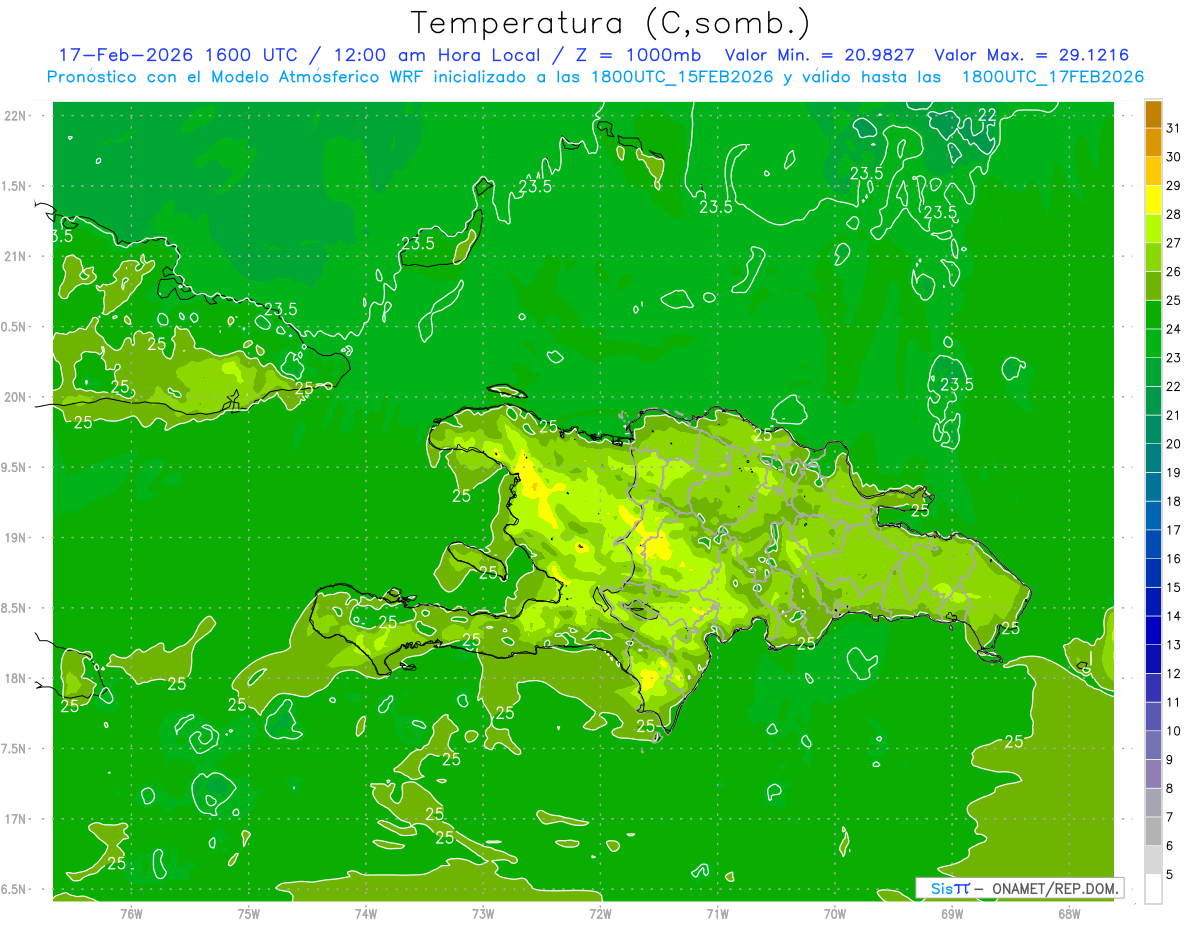Click the 20 value on the color scale
Screen dimensions: 1200x927
click(1174, 444)
